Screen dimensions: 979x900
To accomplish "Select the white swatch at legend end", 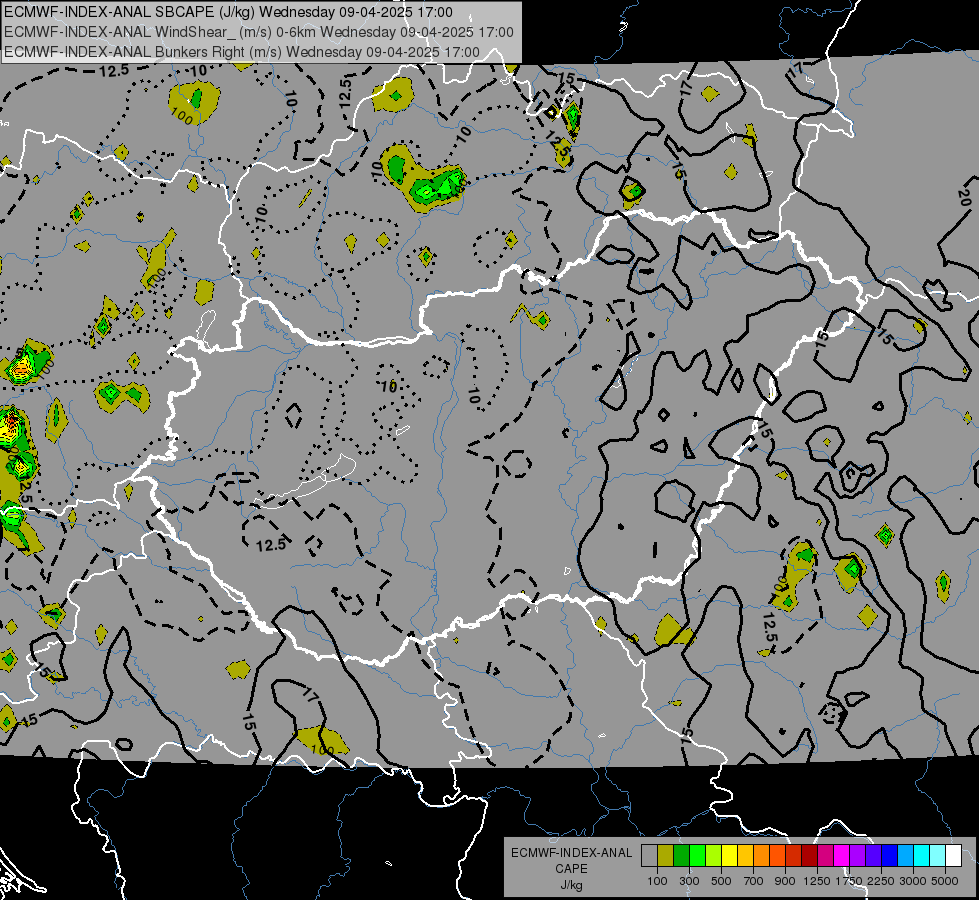I will click(x=953, y=856).
